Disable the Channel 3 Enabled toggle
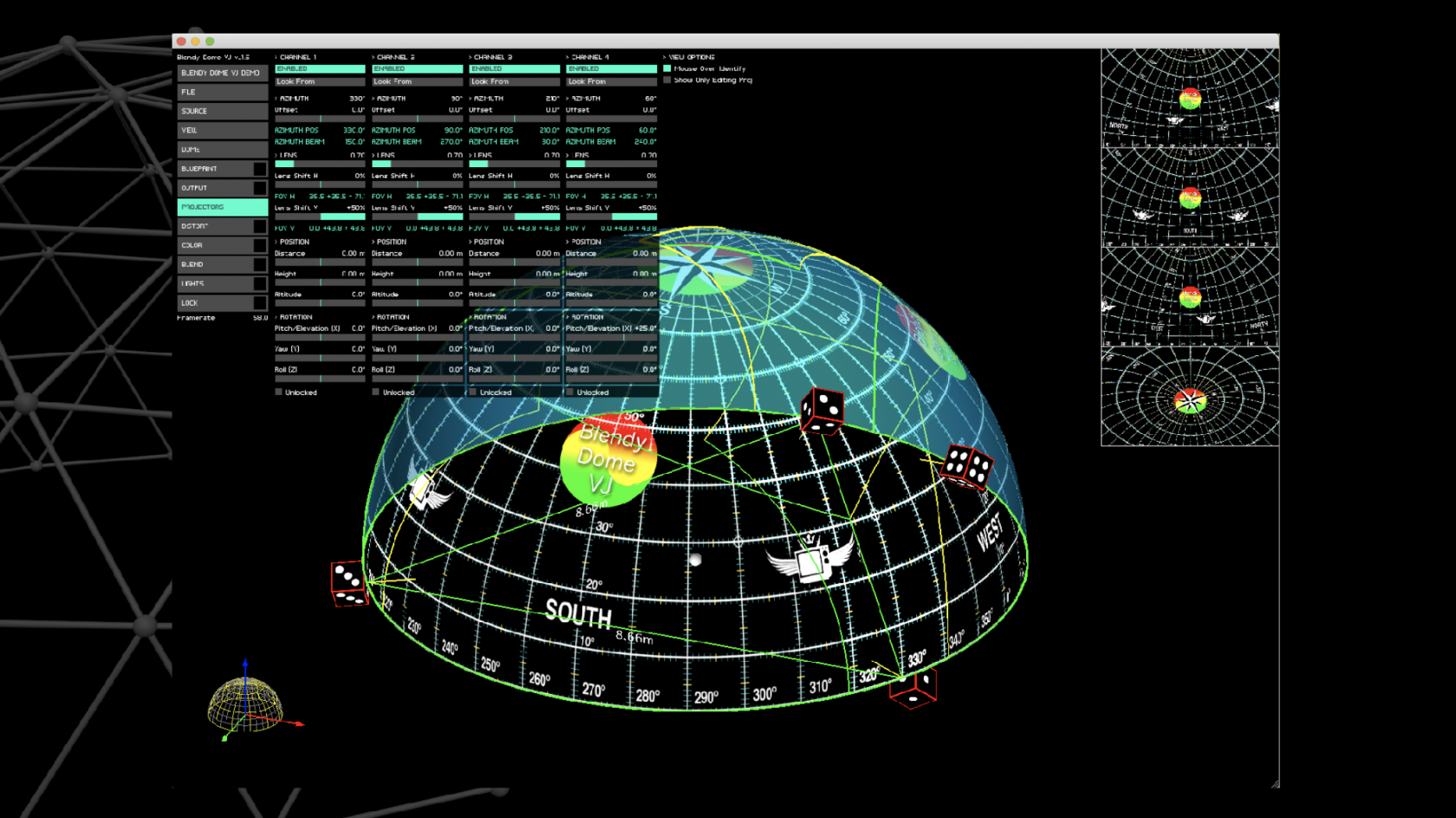 tap(514, 68)
